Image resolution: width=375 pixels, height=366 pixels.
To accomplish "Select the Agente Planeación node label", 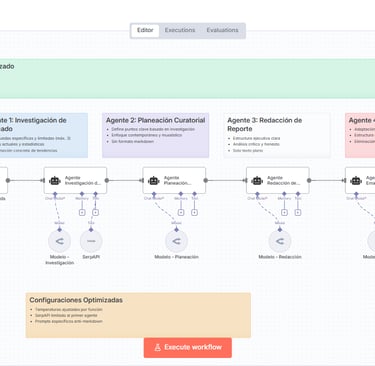I will point(178,180).
